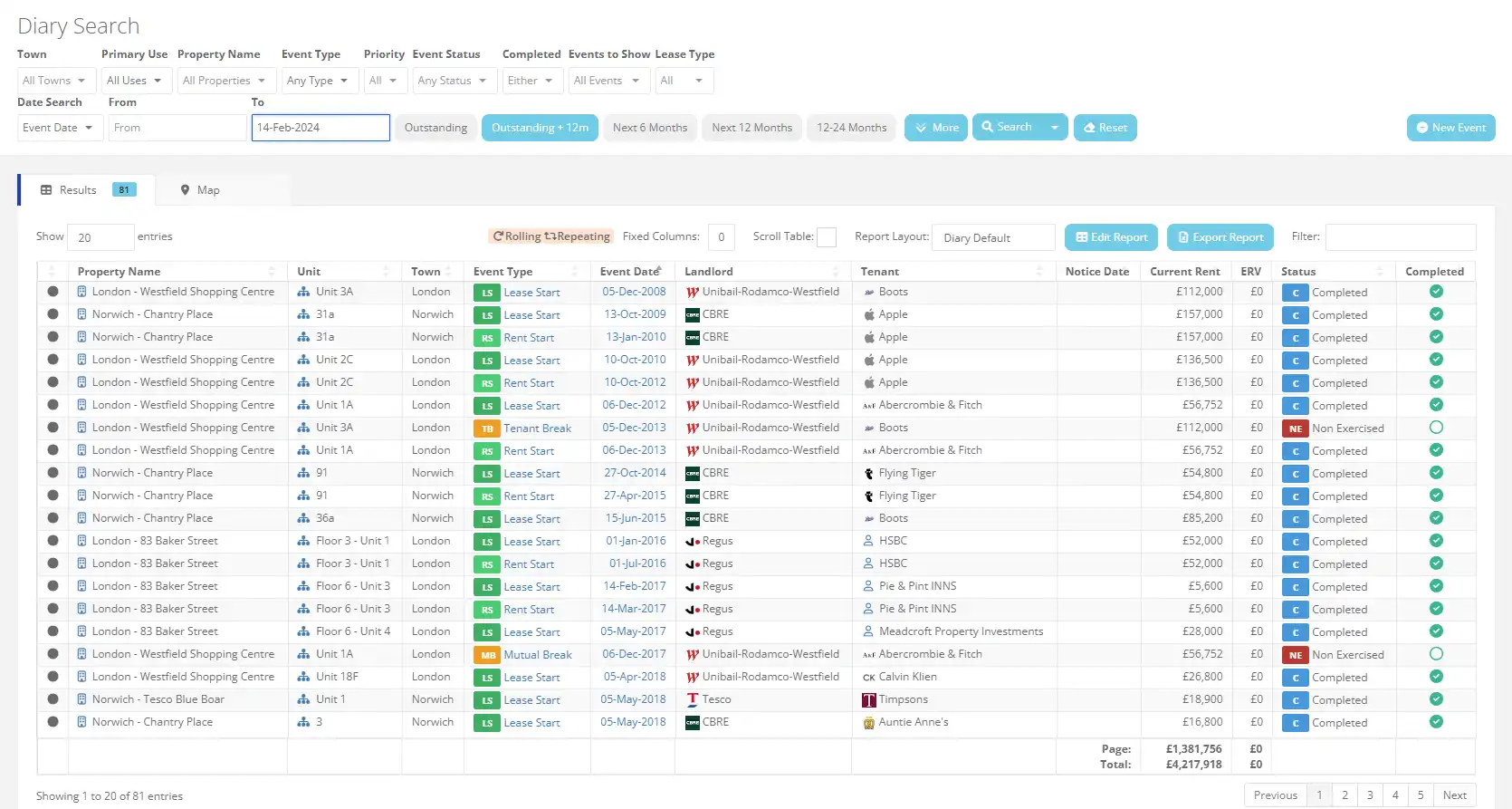The width and height of the screenshot is (1512, 809).
Task: Select the 'Next 12 Months' preset
Action: [751, 128]
